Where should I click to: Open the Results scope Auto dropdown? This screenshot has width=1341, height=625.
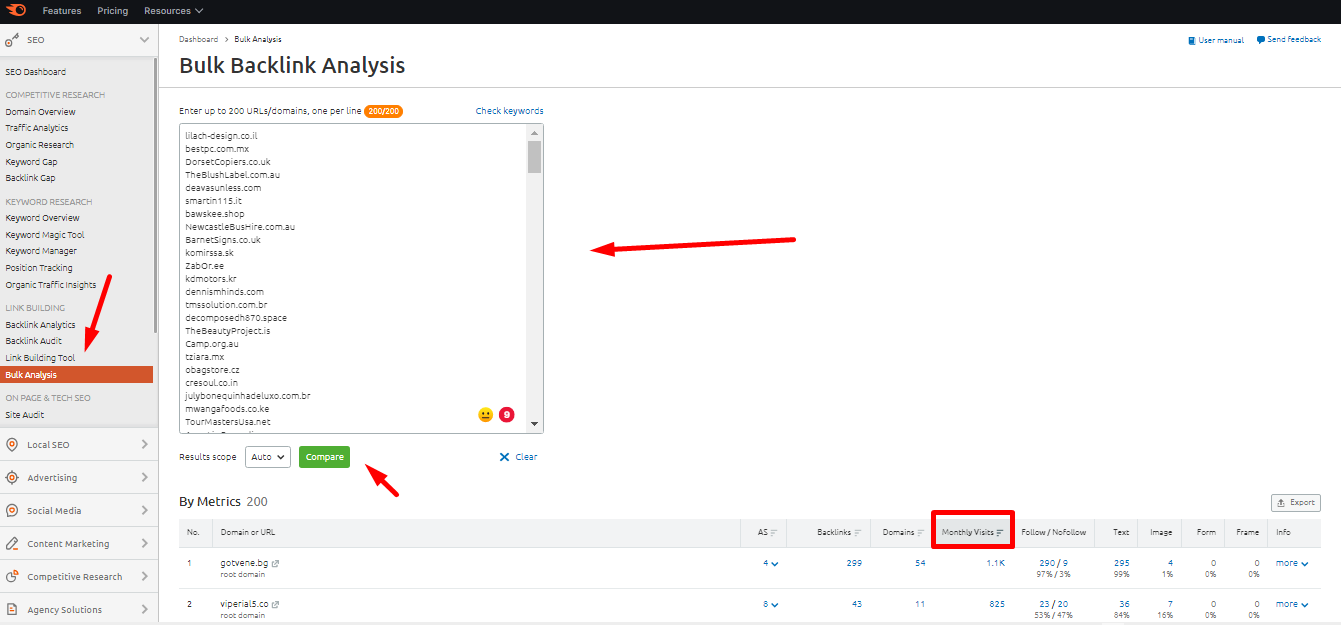coord(267,457)
